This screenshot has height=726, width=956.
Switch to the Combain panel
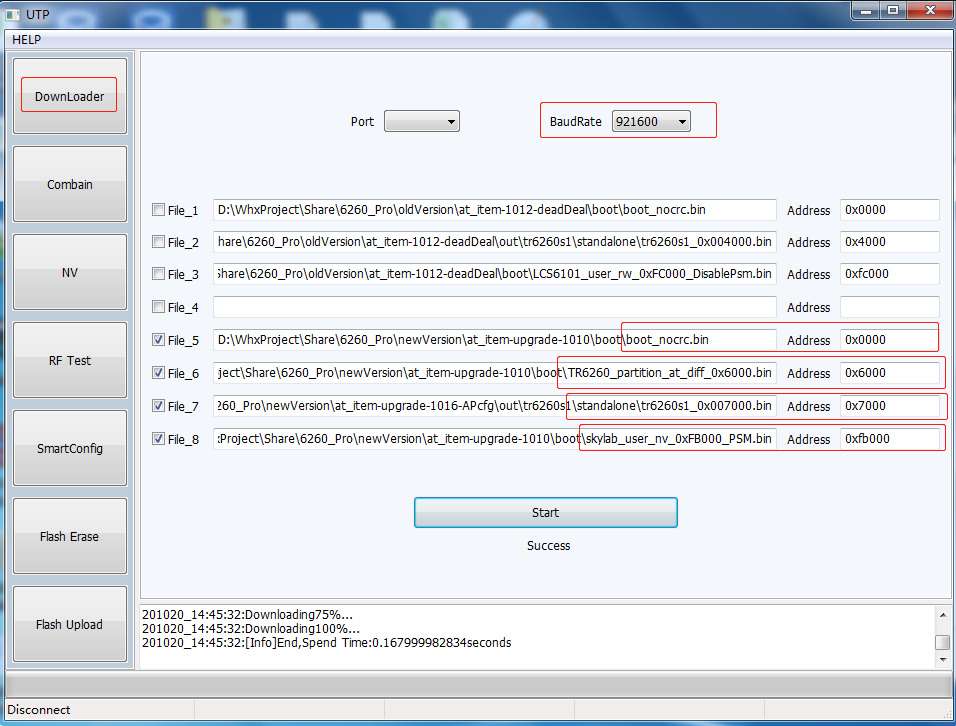click(70, 184)
